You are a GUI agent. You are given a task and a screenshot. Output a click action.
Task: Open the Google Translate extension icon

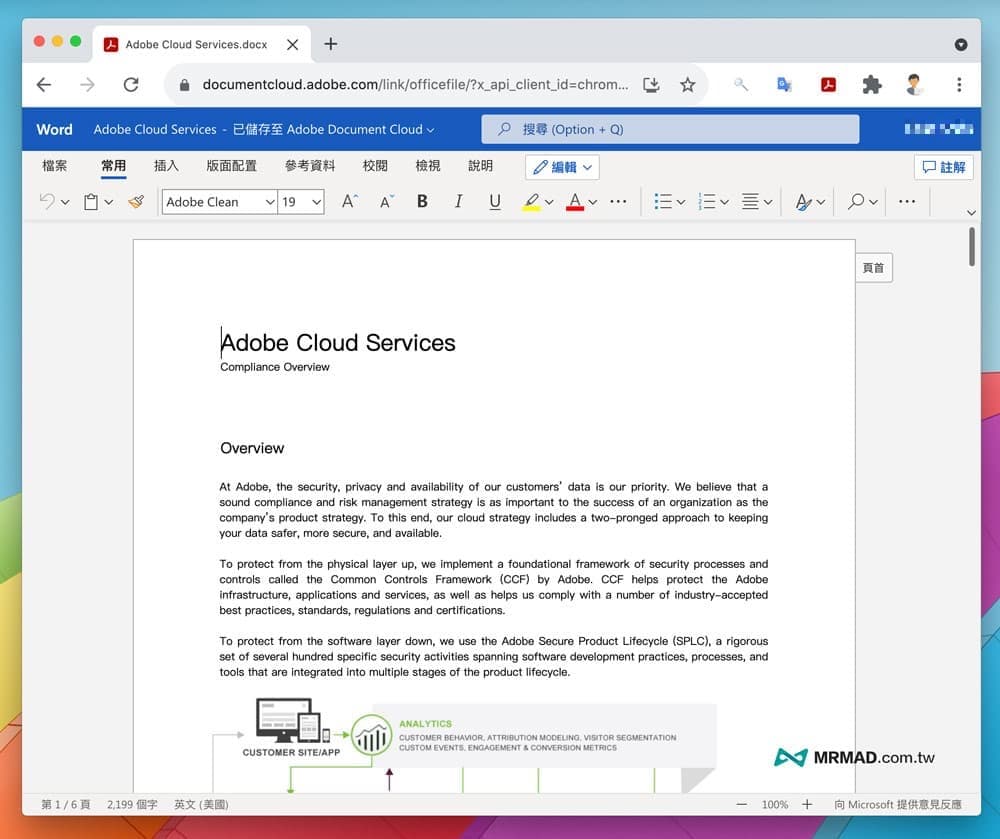tap(784, 85)
